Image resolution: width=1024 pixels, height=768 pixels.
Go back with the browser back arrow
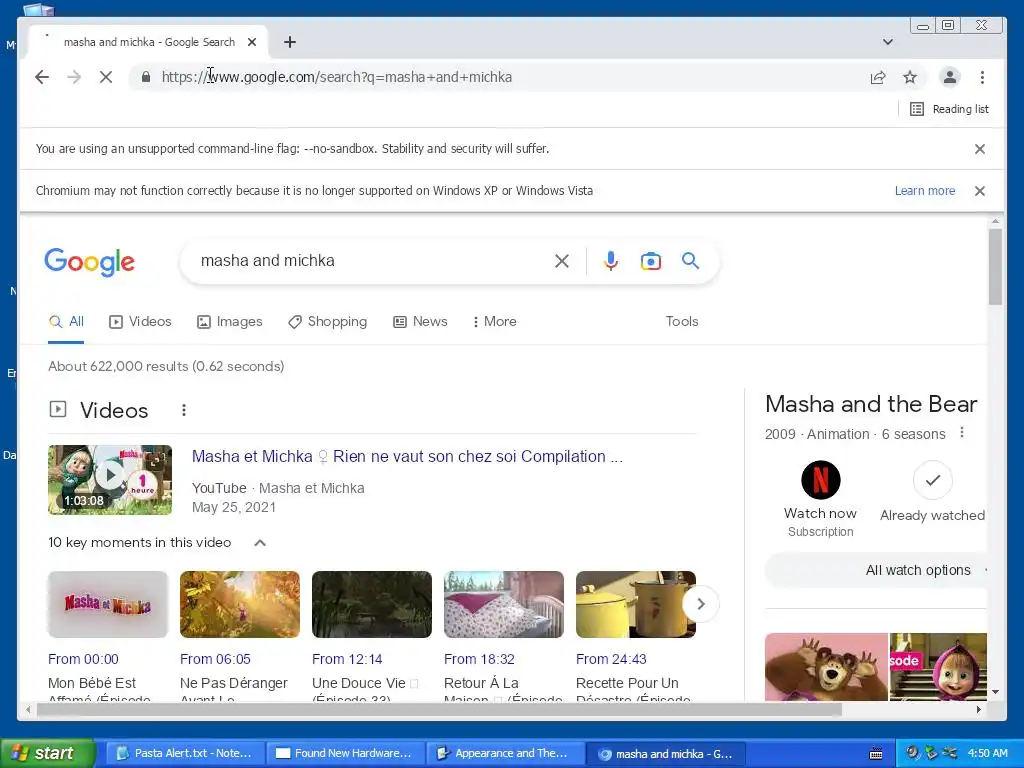[x=42, y=77]
